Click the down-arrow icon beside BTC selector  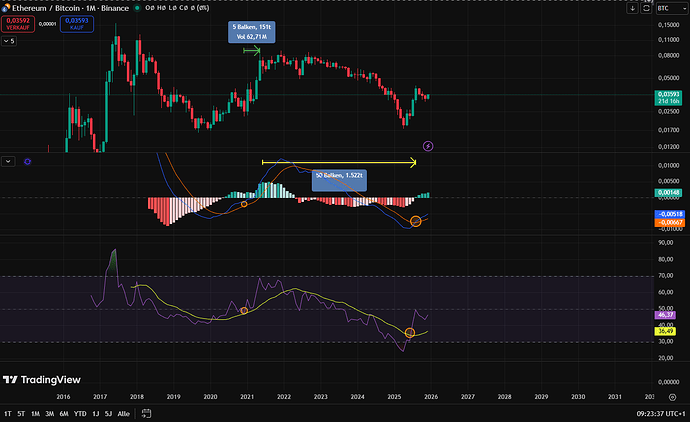(x=633, y=8)
